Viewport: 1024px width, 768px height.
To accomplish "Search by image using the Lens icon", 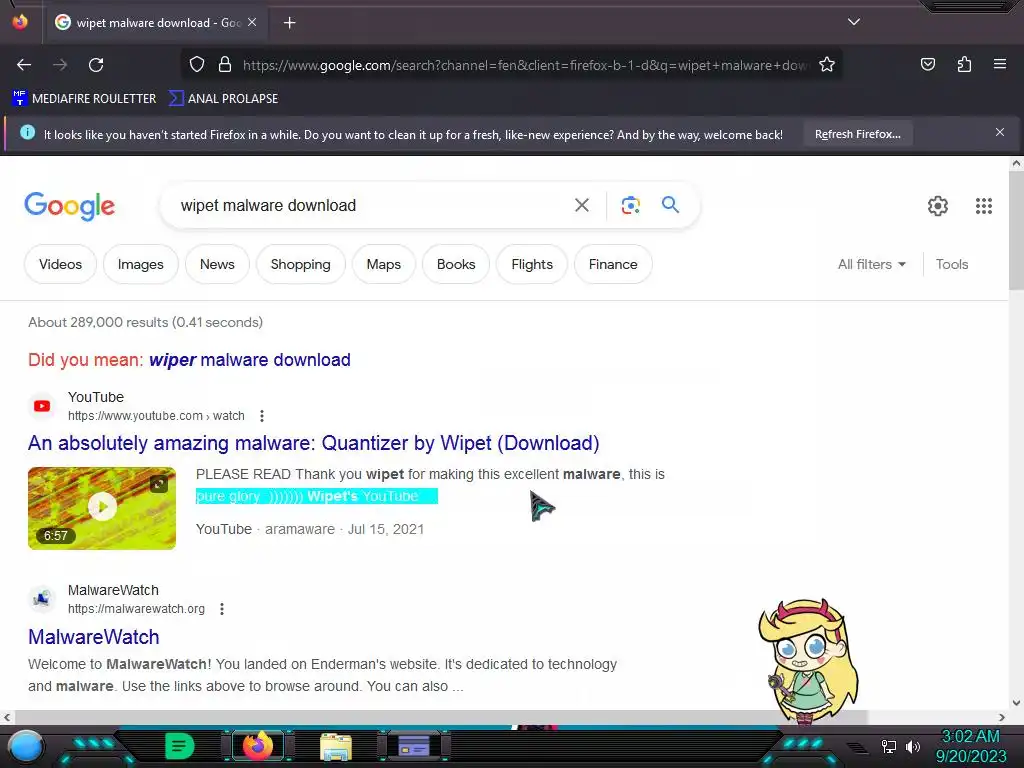I will click(x=630, y=205).
